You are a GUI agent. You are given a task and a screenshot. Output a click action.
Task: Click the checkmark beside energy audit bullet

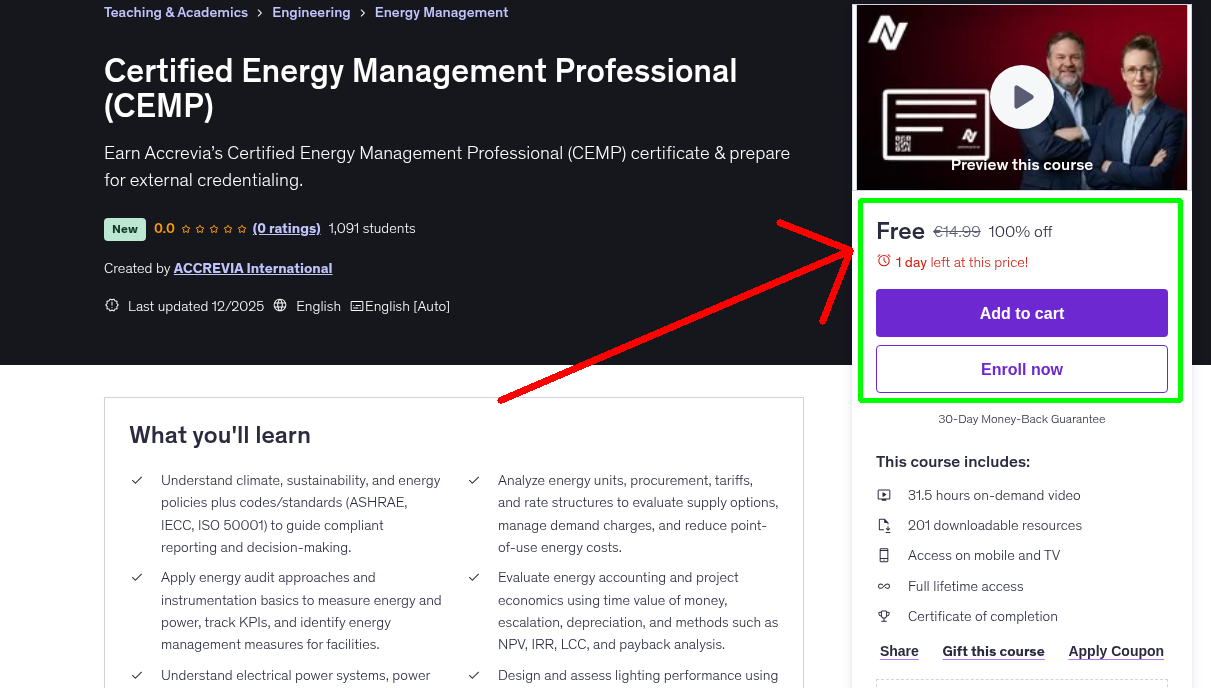coord(137,578)
